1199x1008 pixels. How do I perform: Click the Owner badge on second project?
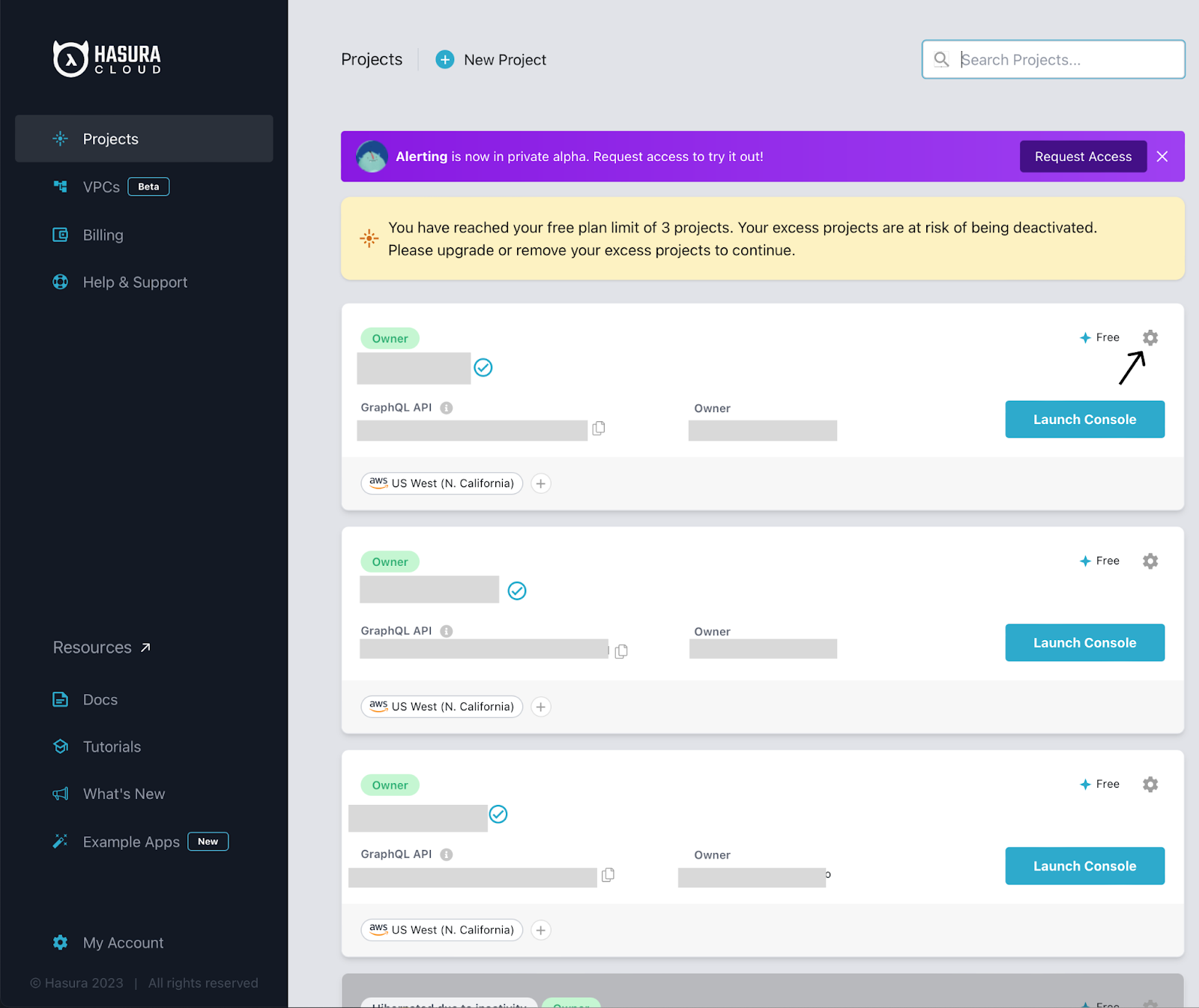coord(390,562)
